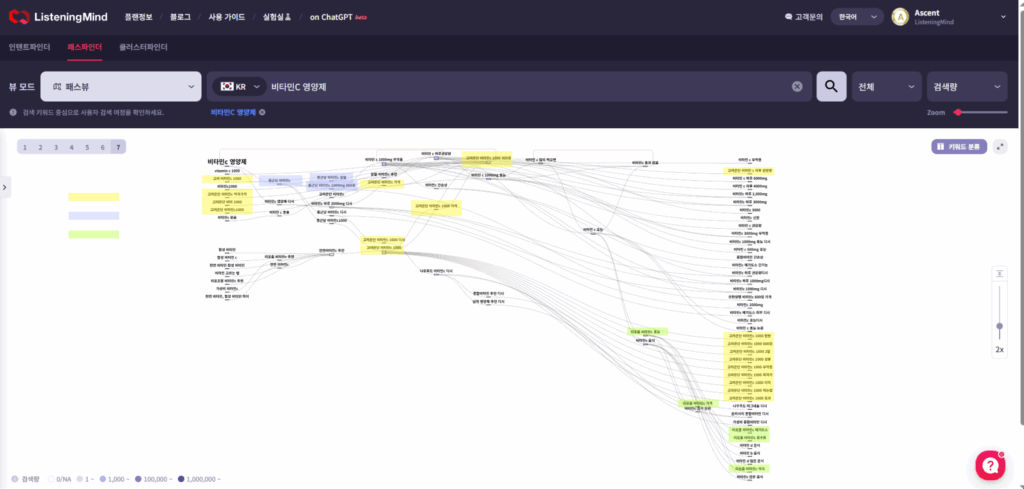Screen dimensions: 1024x489
Task: Select depth step 3
Action: [56, 147]
